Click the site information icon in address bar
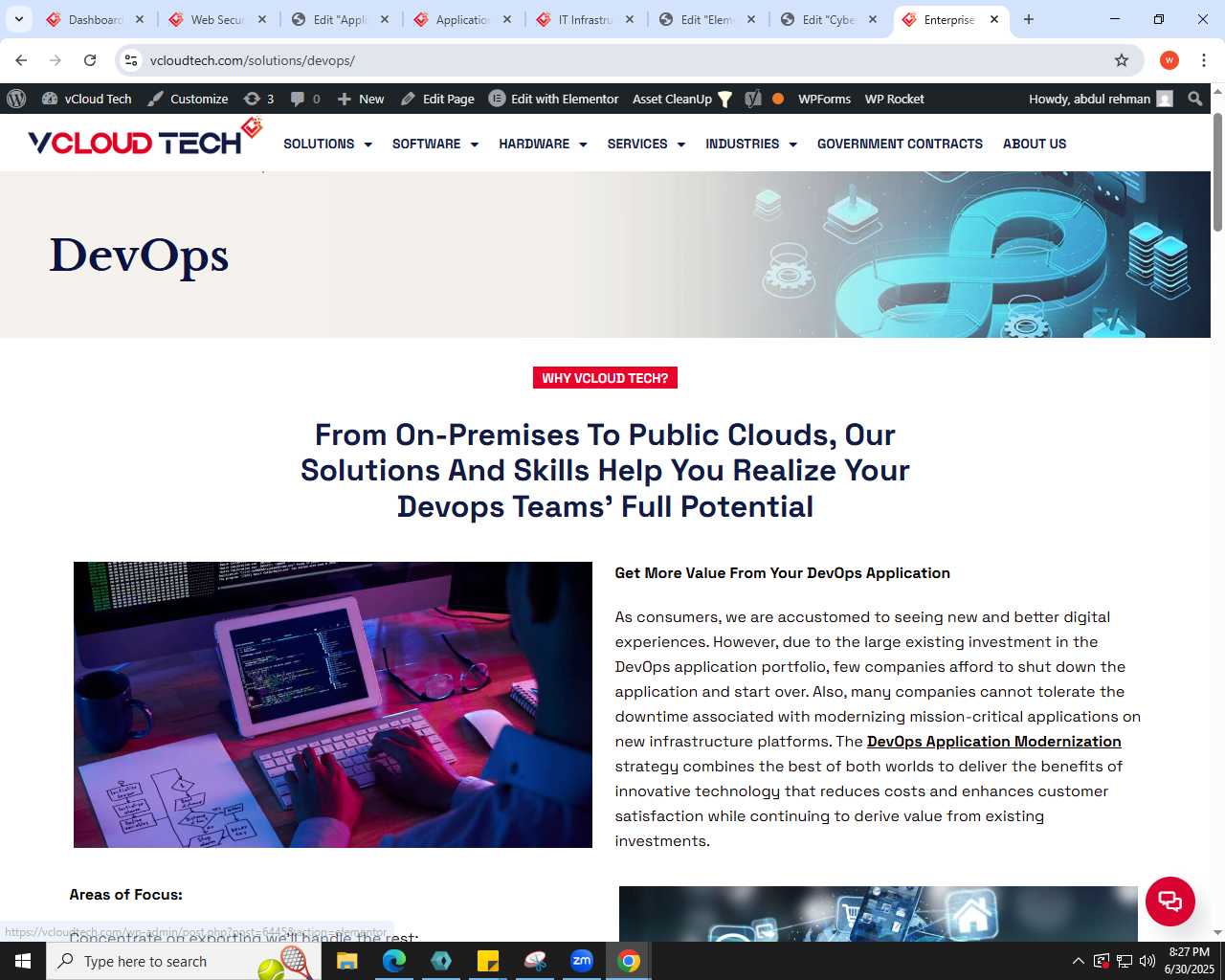This screenshot has height=980, width=1225. pos(131,60)
